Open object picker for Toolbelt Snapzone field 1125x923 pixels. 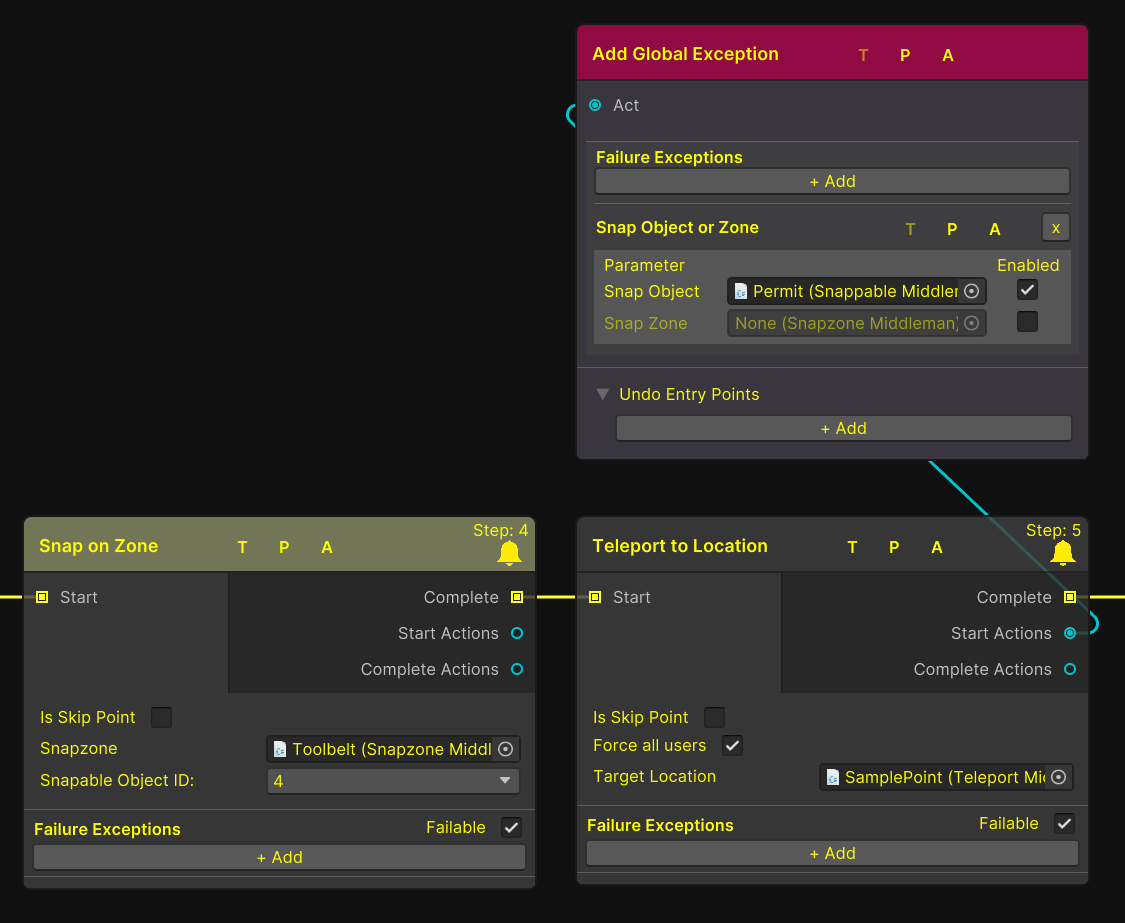tap(506, 749)
